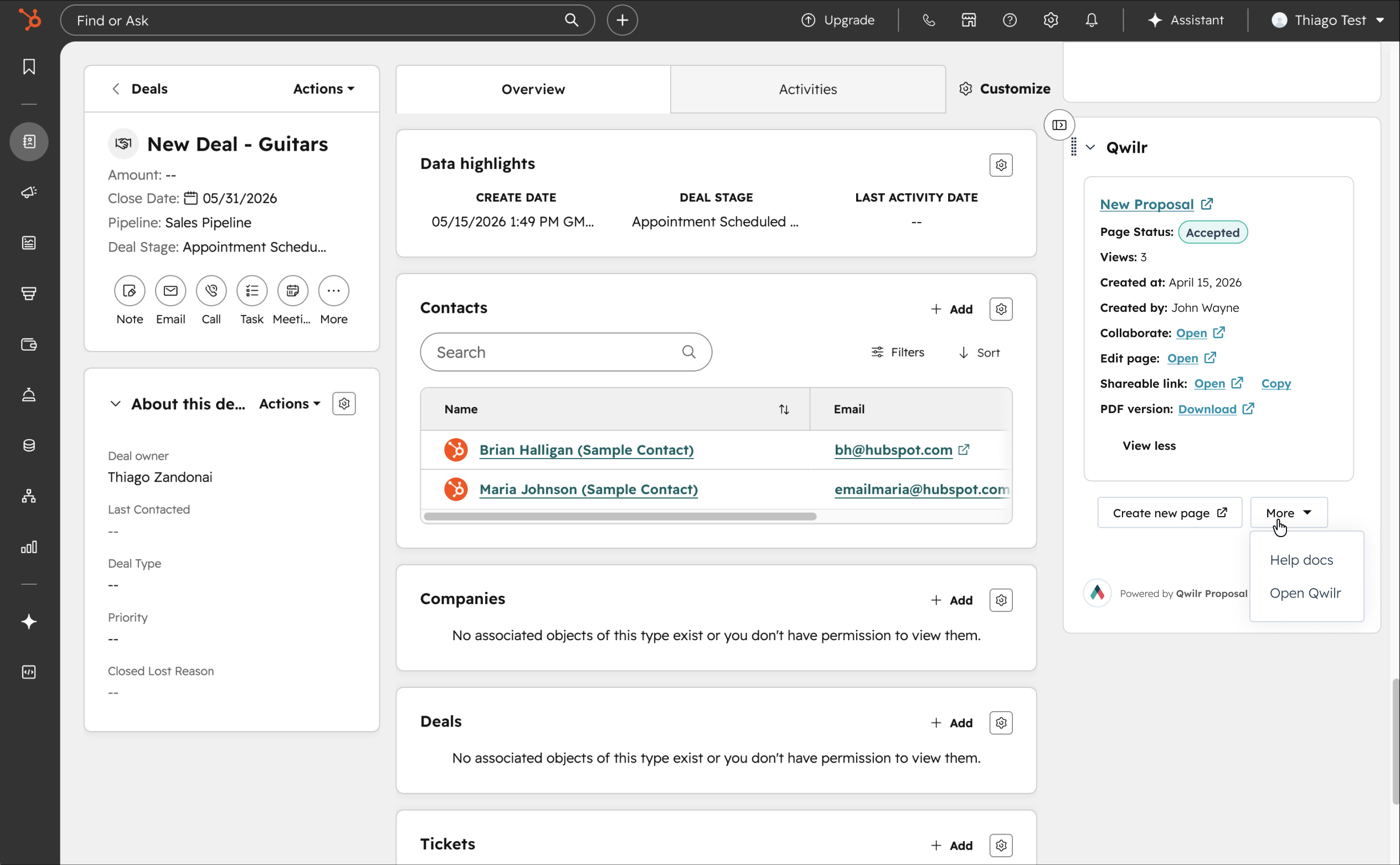Open the Settings gear in top bar
Image resolution: width=1400 pixels, height=865 pixels.
click(x=1051, y=20)
